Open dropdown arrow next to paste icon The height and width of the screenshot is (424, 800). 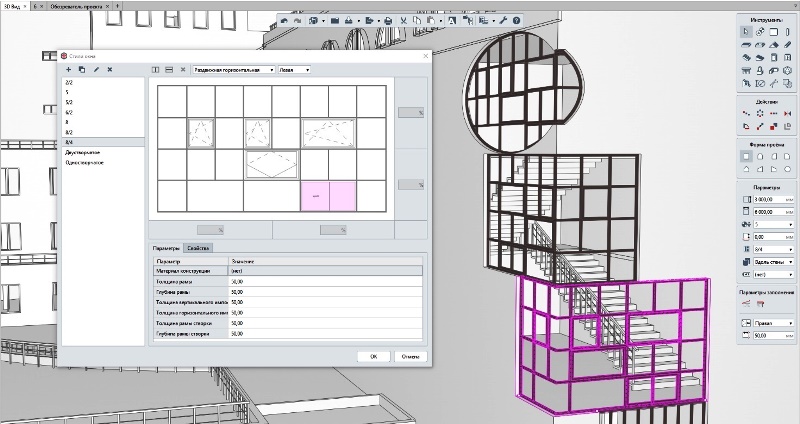pos(441,21)
